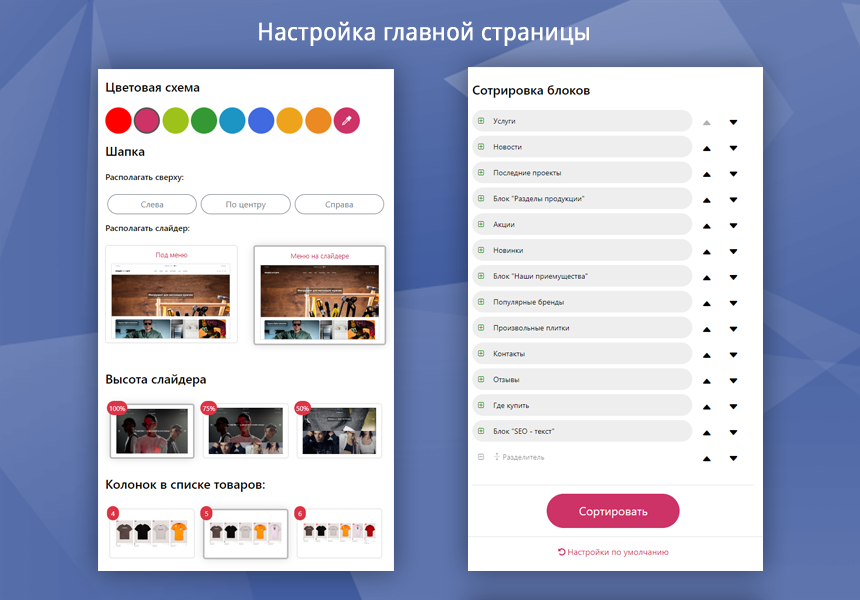This screenshot has width=860, height=600.
Task: Restore defaults via "Настройки по умолчанию" link
Action: click(614, 551)
